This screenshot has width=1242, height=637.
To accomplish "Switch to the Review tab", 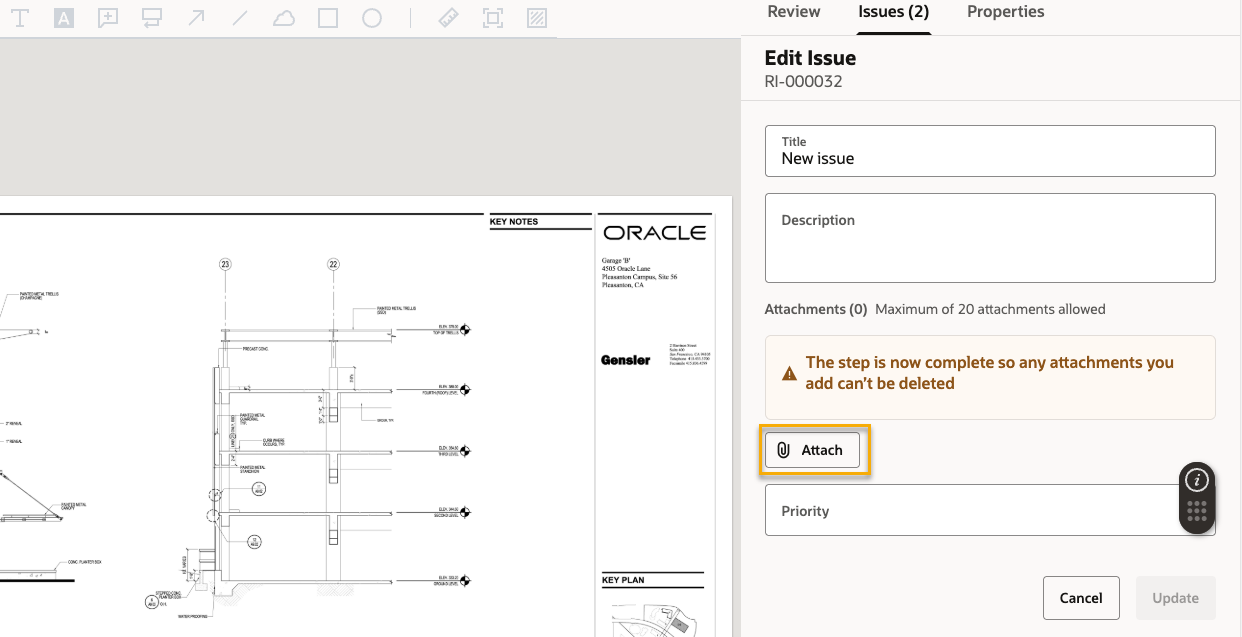I will click(x=793, y=12).
